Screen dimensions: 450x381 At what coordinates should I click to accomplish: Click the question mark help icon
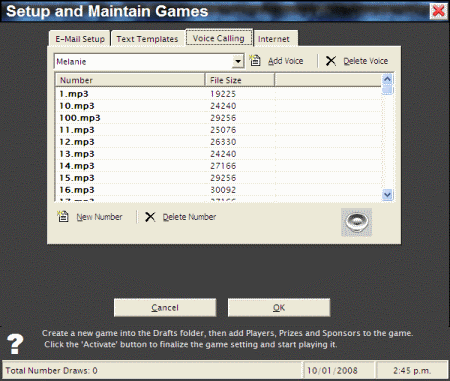tap(15, 344)
